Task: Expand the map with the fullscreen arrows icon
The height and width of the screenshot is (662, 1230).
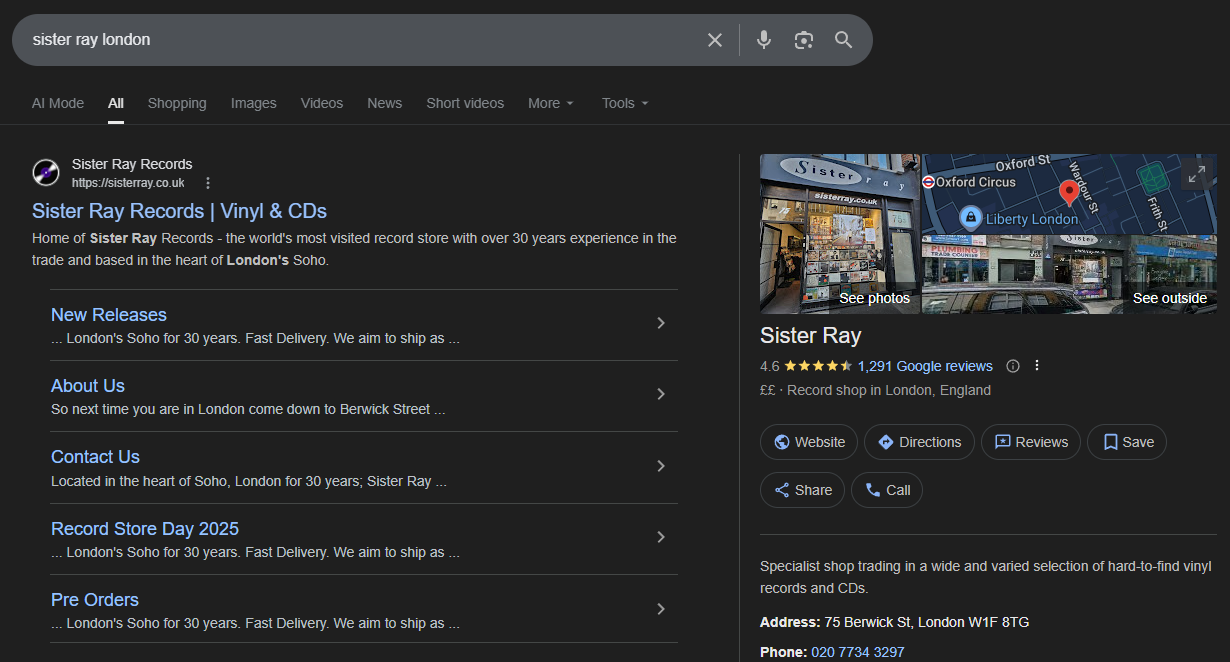Action: tap(1196, 173)
